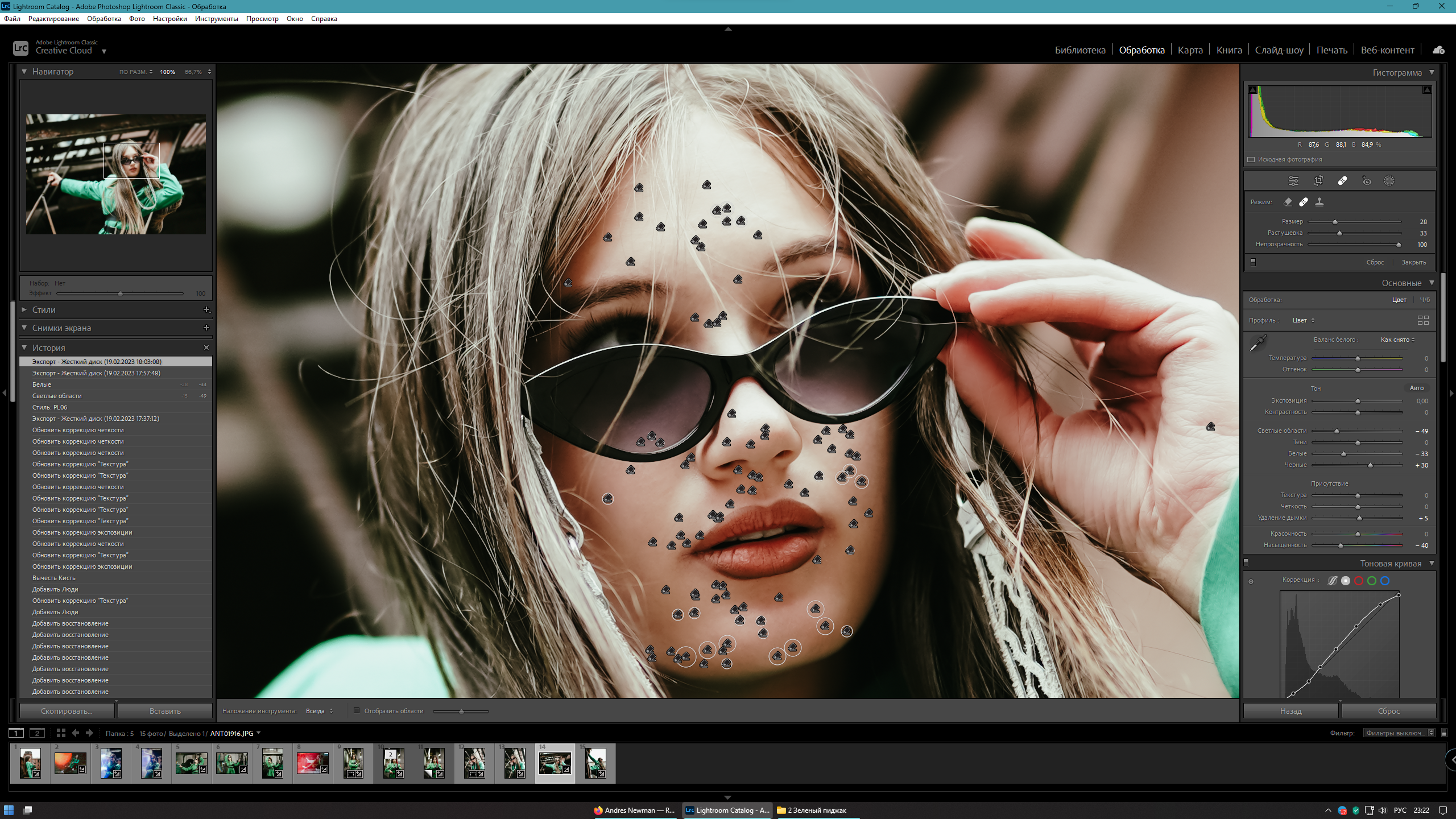Viewport: 1456px width, 819px height.
Task: Pick the white balance eyedropper tool
Action: [1258, 342]
